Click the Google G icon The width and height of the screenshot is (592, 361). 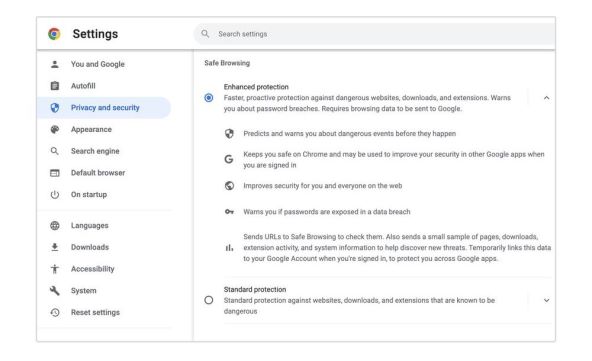[x=229, y=159]
